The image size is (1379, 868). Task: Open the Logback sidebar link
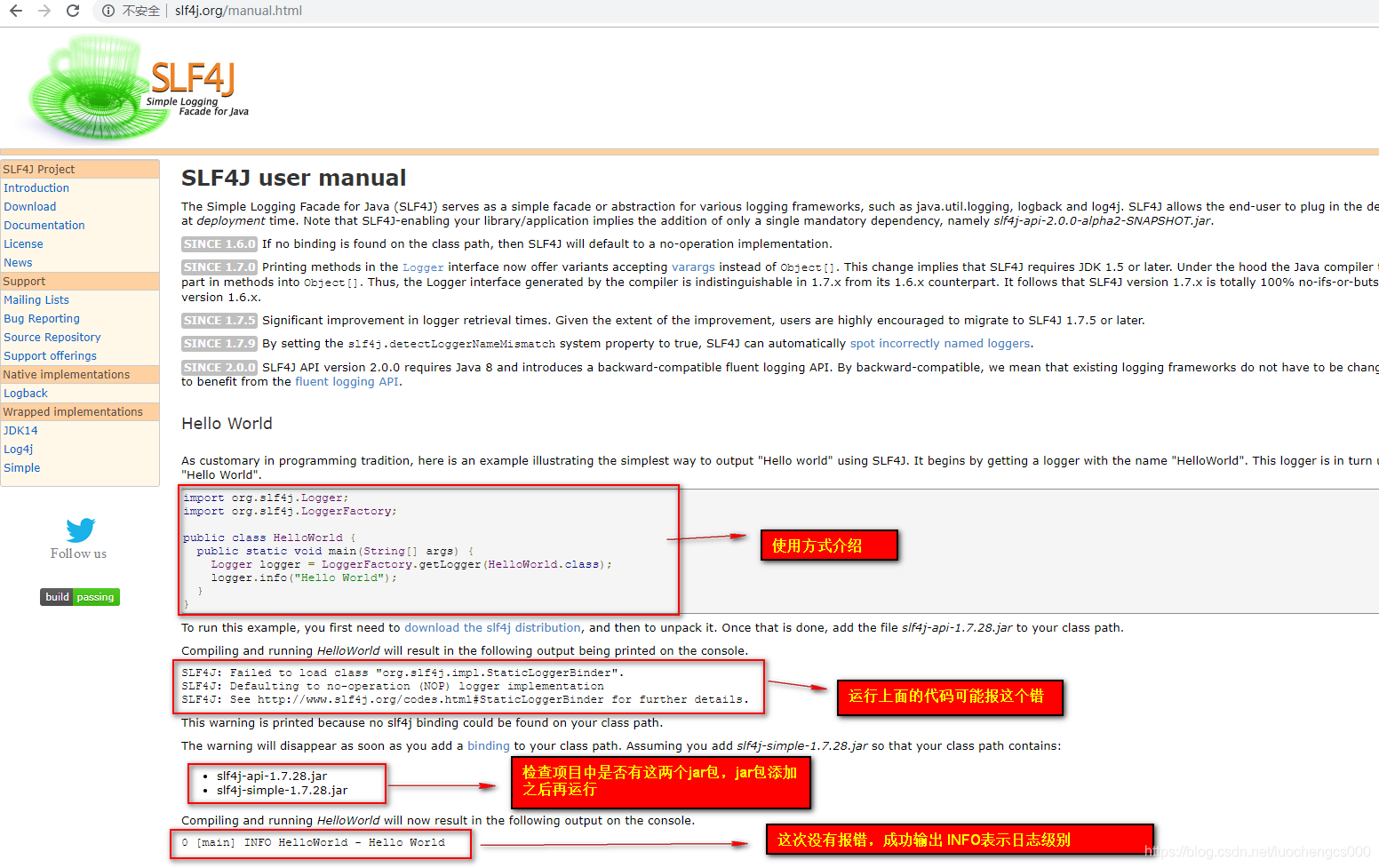pyautogui.click(x=26, y=393)
